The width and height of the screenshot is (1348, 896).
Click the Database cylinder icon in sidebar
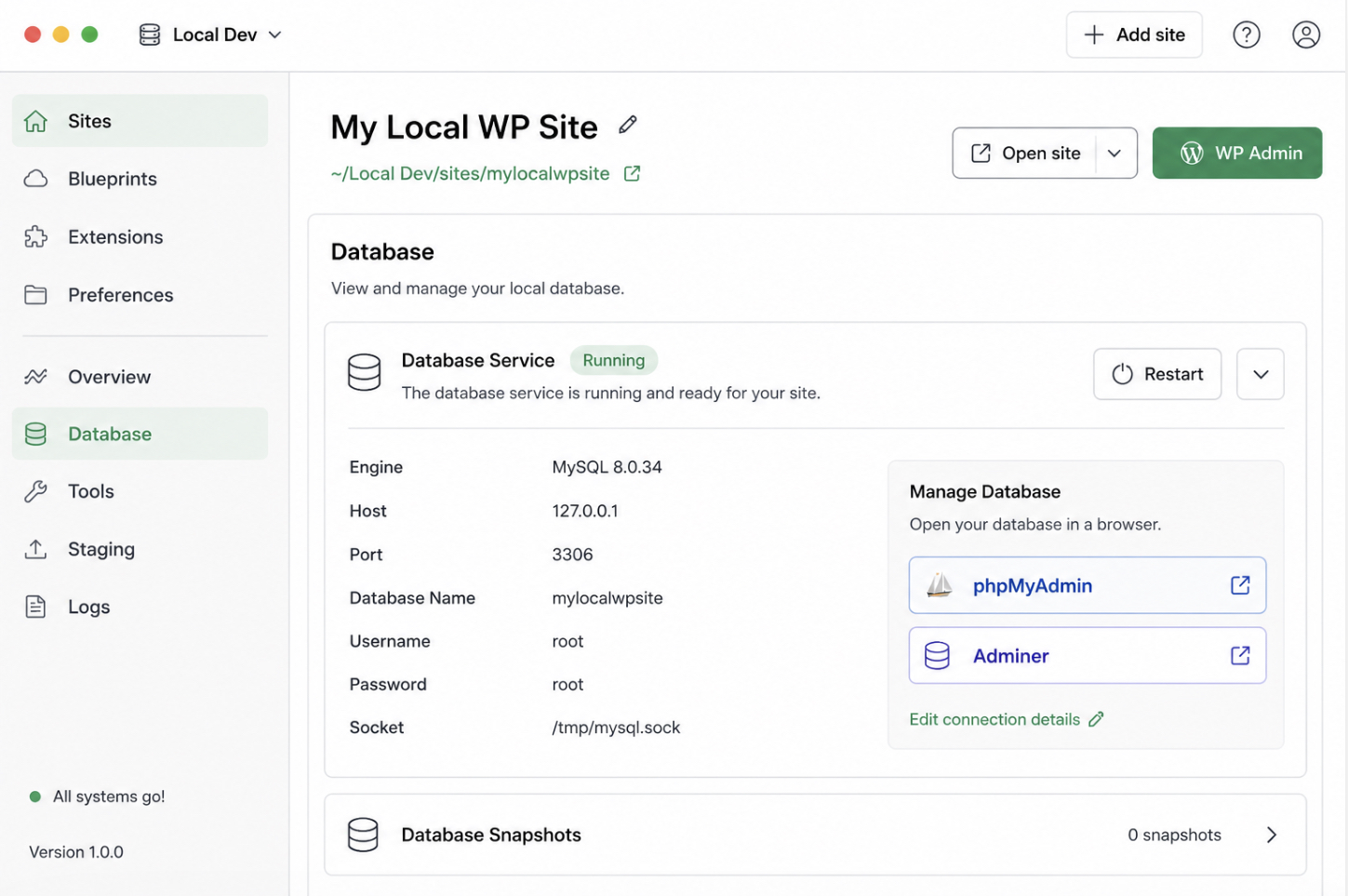[x=35, y=434]
